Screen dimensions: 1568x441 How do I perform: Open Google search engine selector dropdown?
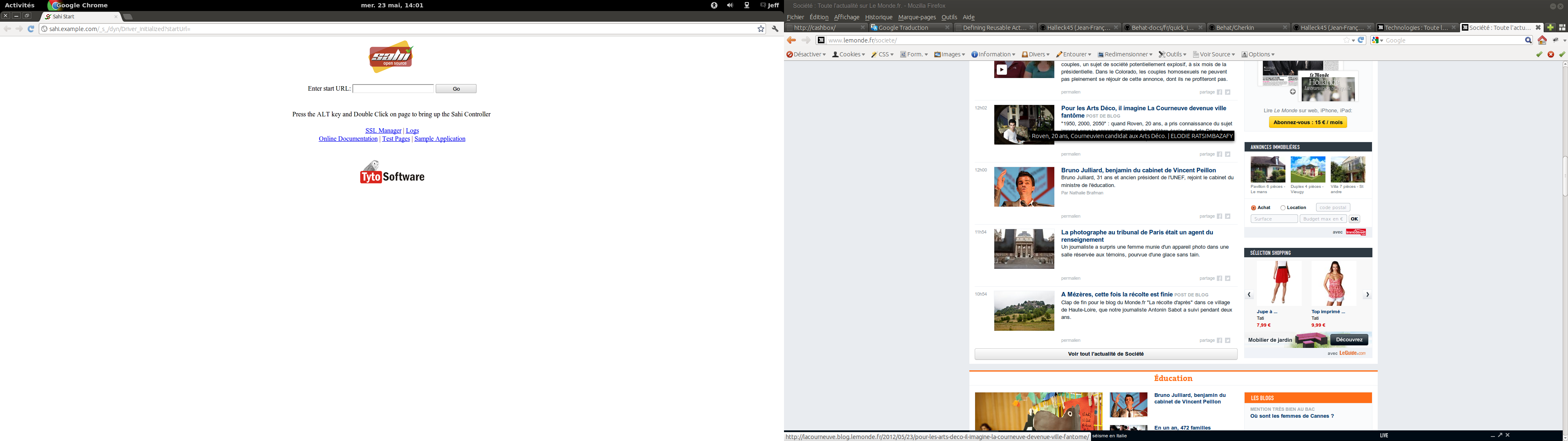[x=1377, y=40]
